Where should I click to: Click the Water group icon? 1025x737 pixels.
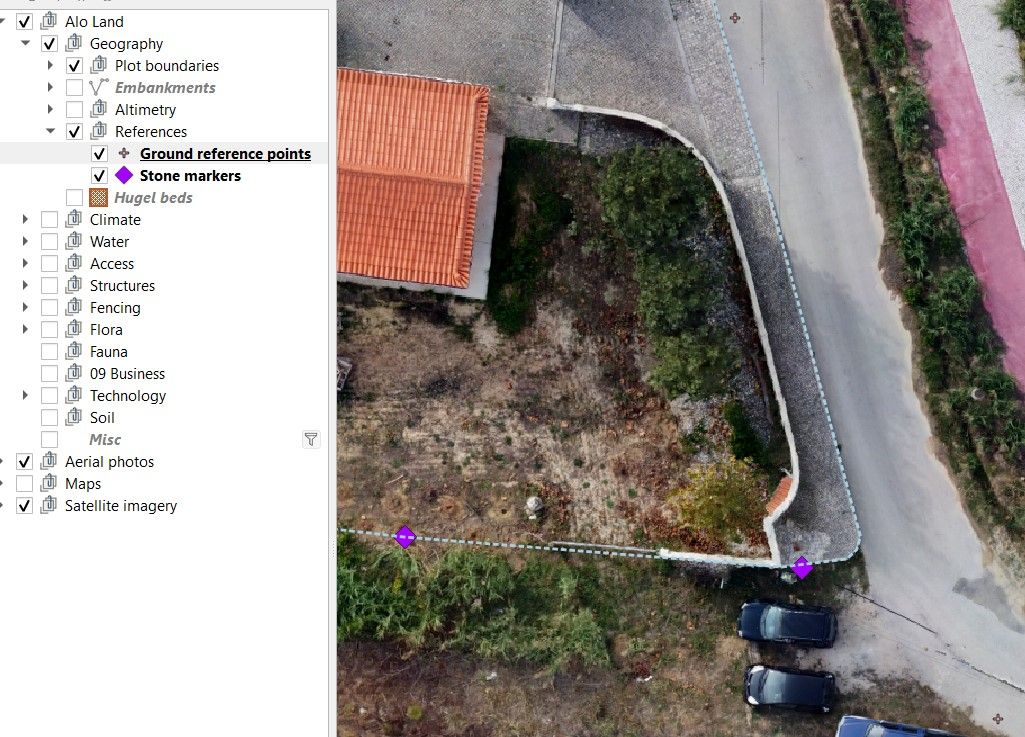[73, 241]
